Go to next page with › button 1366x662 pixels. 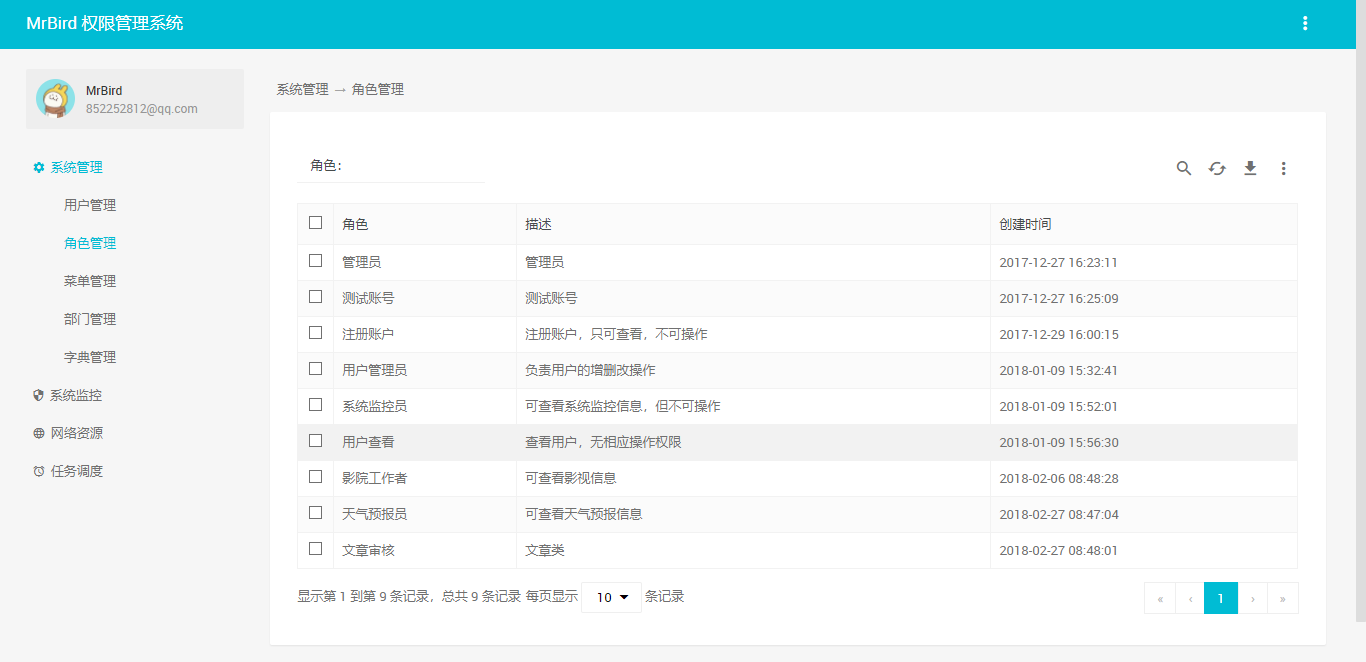click(x=1252, y=598)
